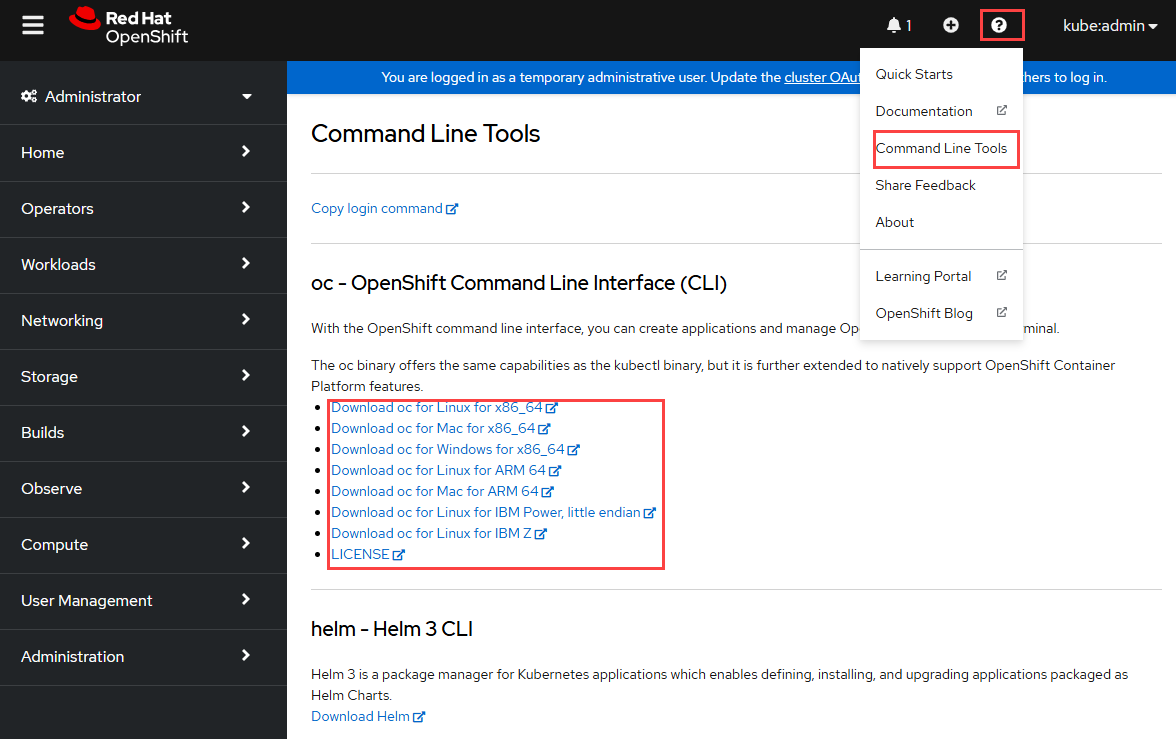The image size is (1176, 739).
Task: Click the notification count badge
Action: pos(908,24)
